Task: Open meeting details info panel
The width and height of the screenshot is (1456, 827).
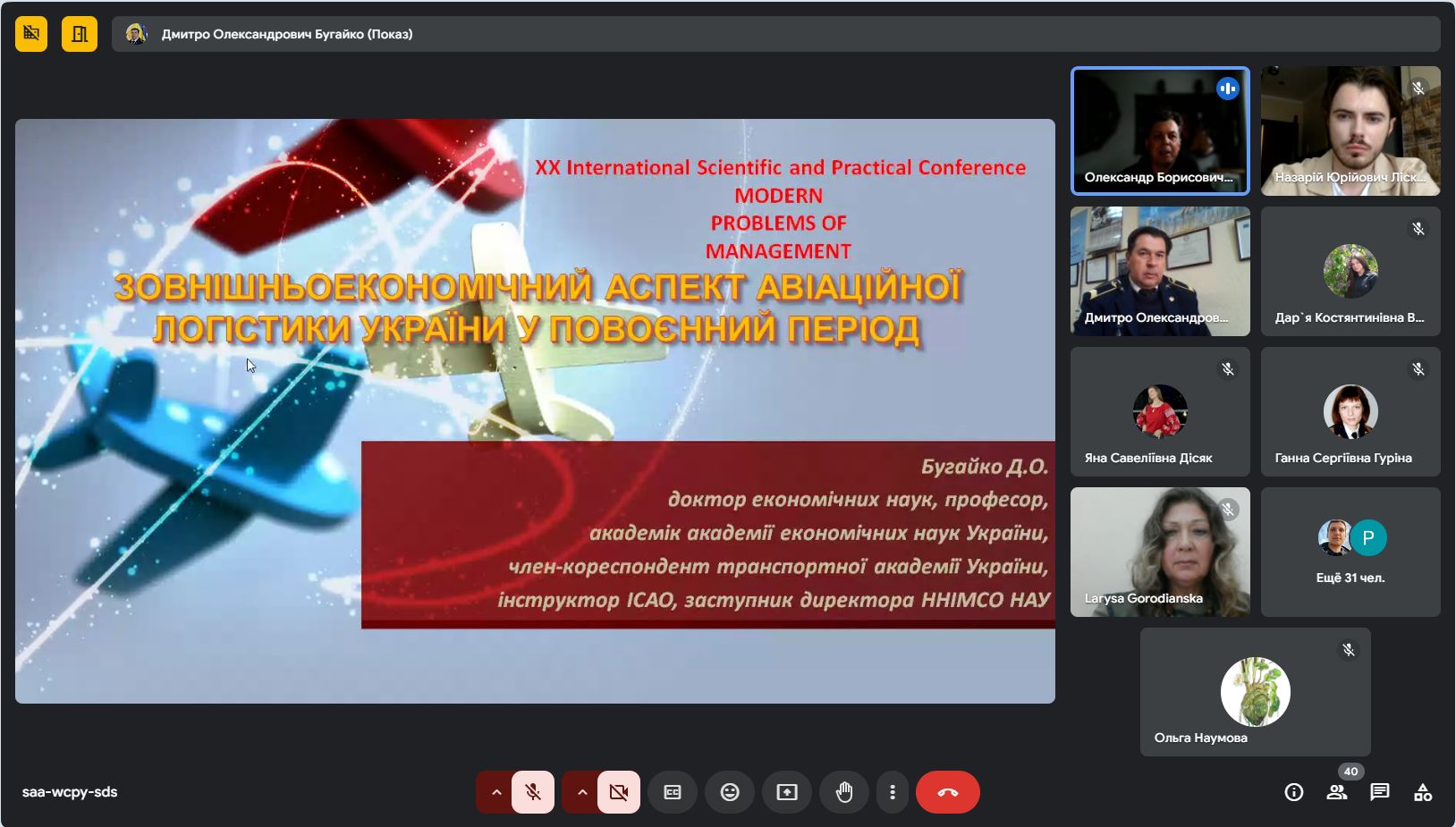Action: pyautogui.click(x=1293, y=792)
